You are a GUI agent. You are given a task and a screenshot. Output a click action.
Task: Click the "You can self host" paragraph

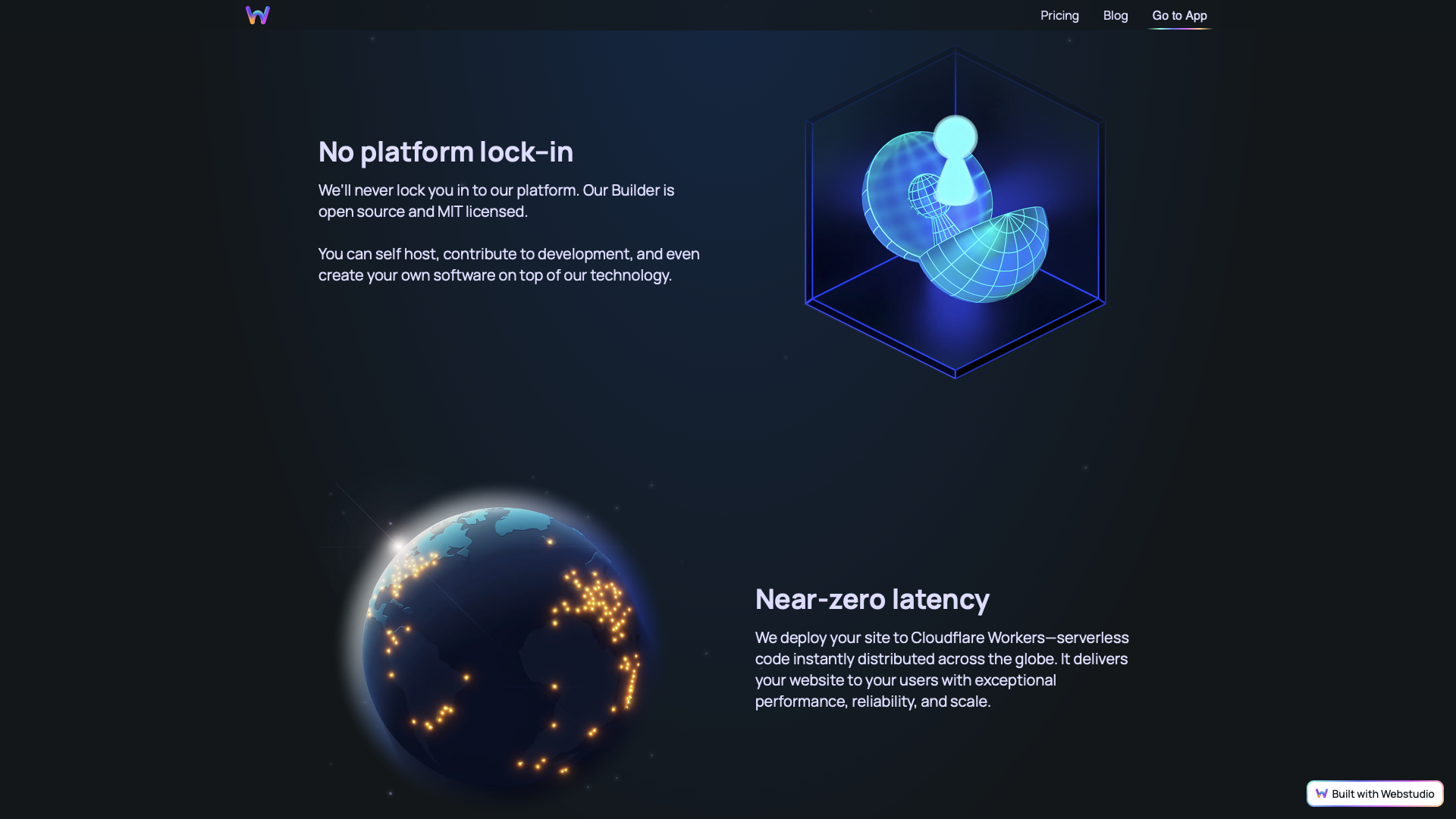click(508, 265)
